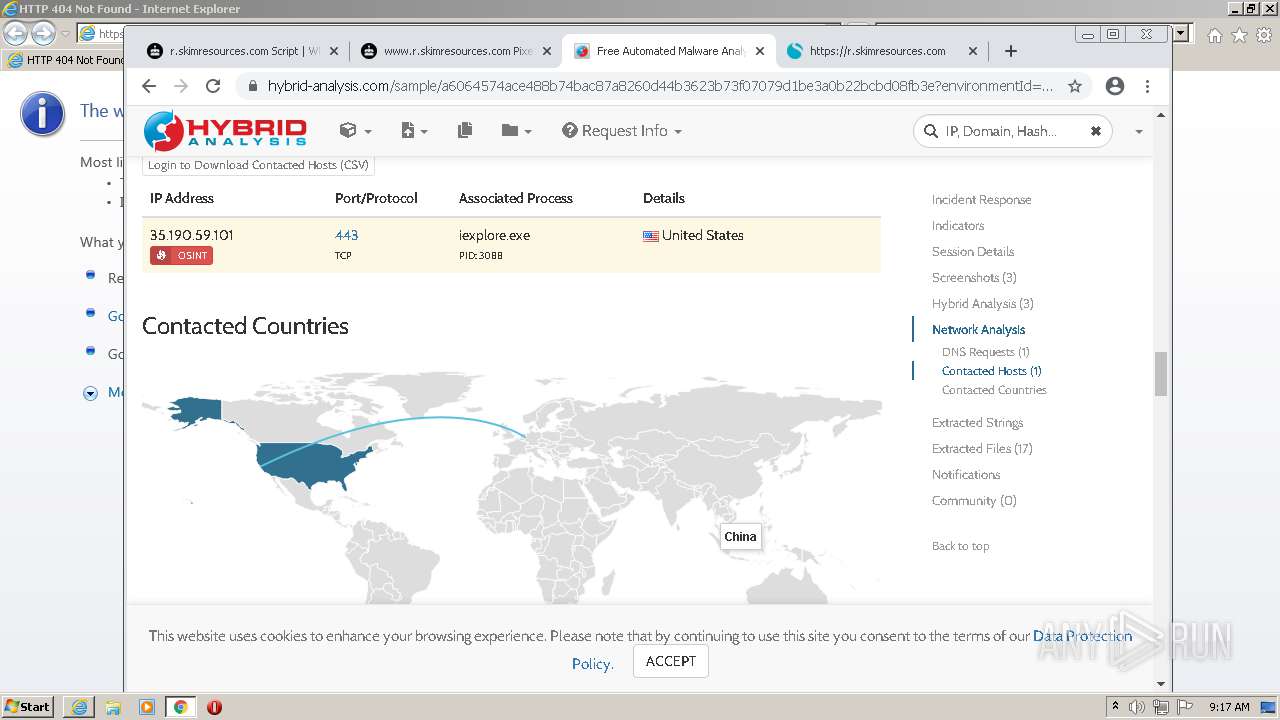This screenshot has width=1280, height=720.
Task: Select IP address 35.190.59.101
Action: pos(192,235)
